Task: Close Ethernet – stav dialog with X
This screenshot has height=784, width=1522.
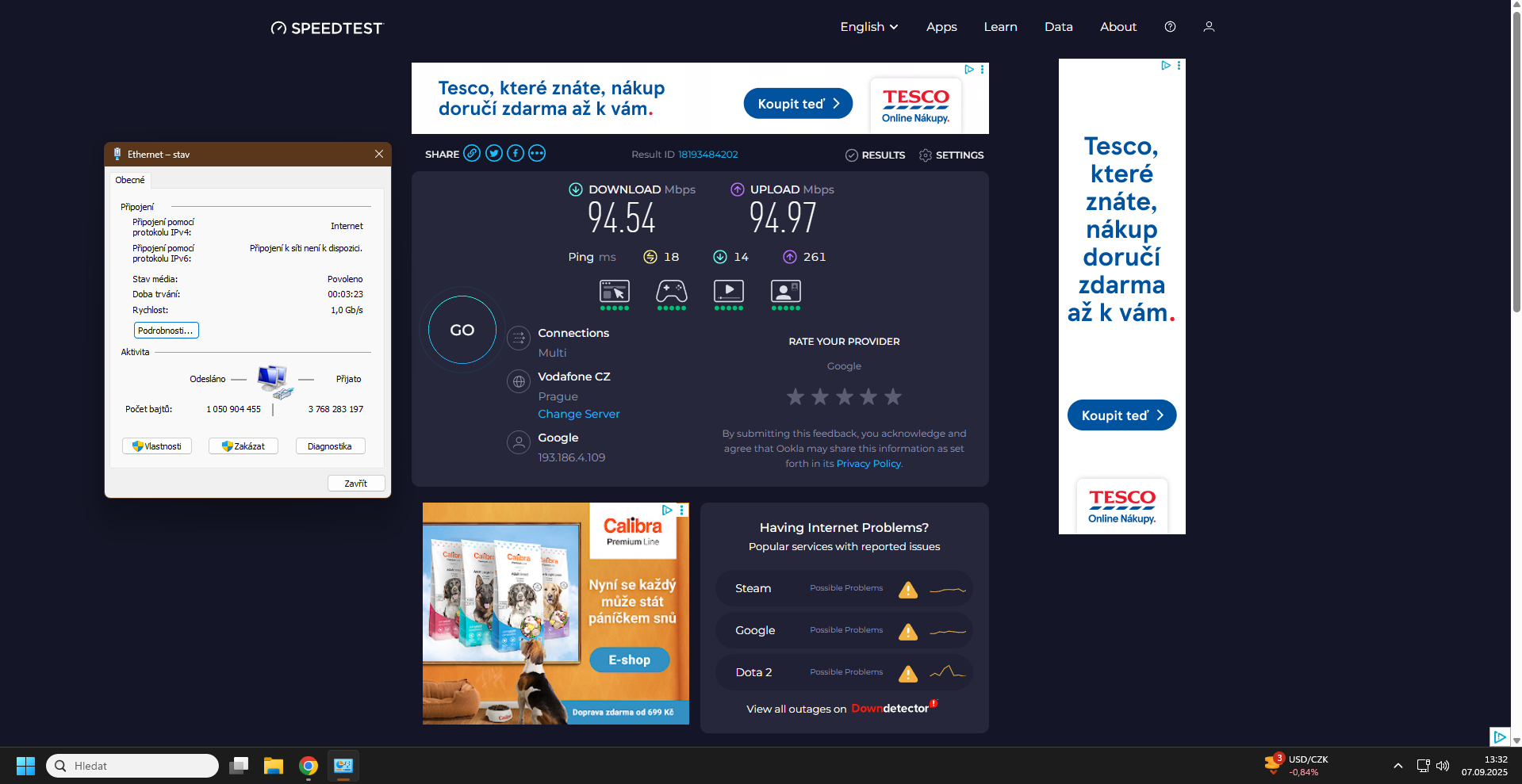Action: pos(379,154)
